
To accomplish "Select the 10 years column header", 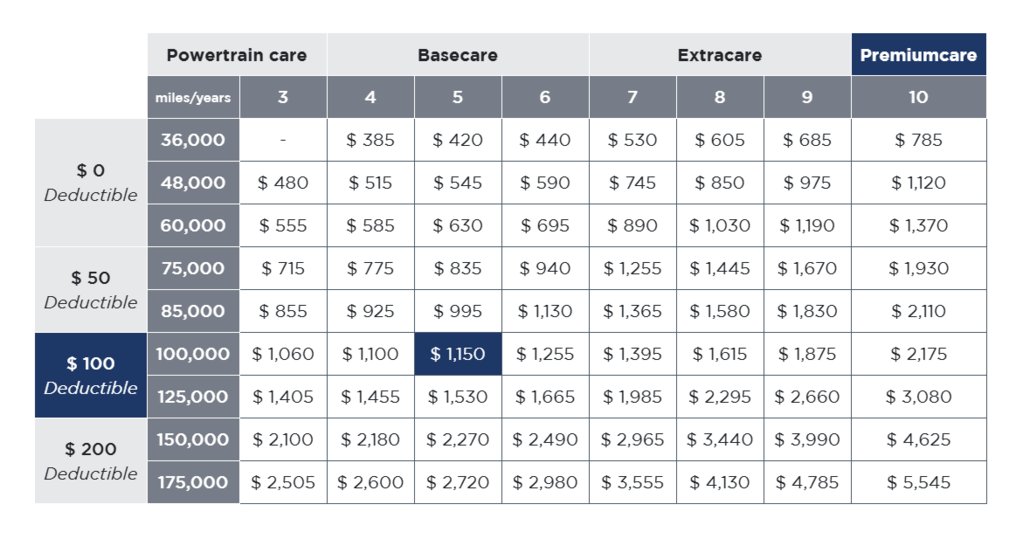I will (919, 97).
